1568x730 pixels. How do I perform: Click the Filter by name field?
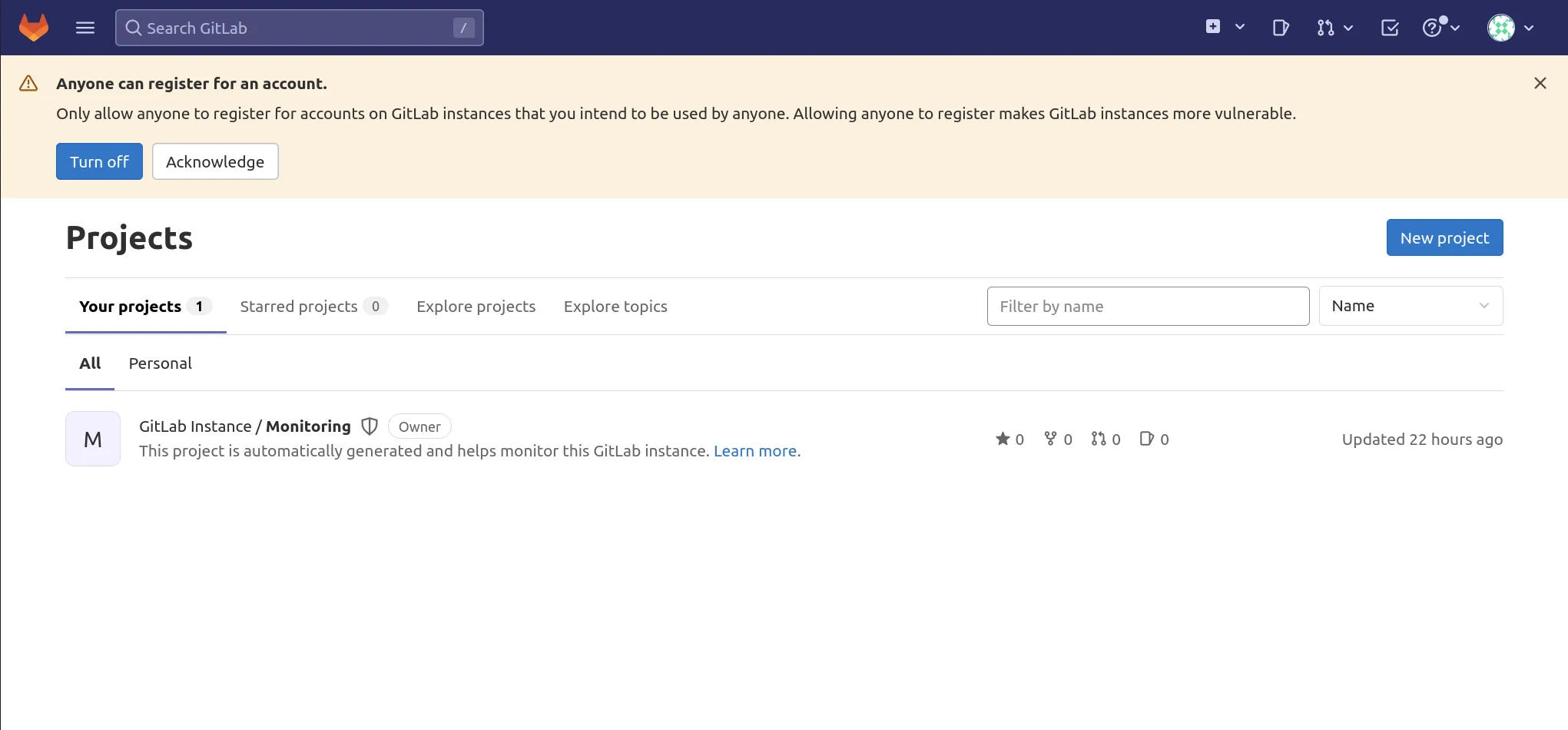point(1148,306)
